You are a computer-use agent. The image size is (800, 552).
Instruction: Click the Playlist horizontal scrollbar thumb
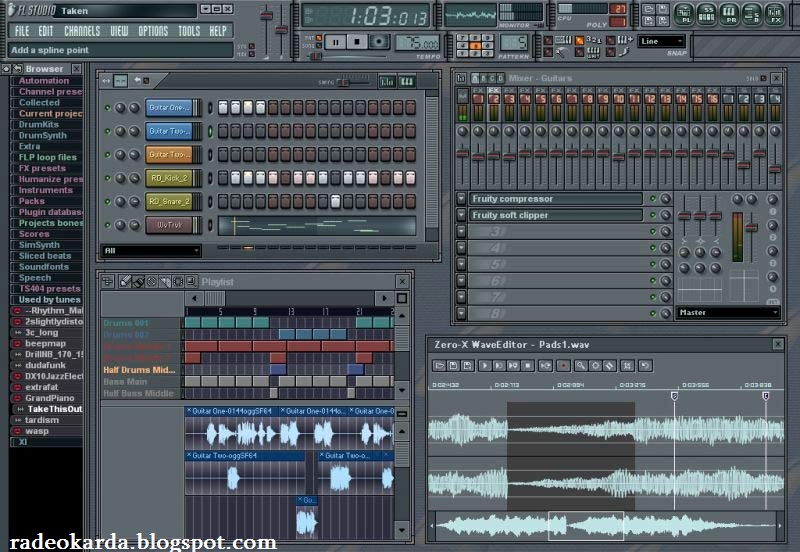pyautogui.click(x=215, y=298)
